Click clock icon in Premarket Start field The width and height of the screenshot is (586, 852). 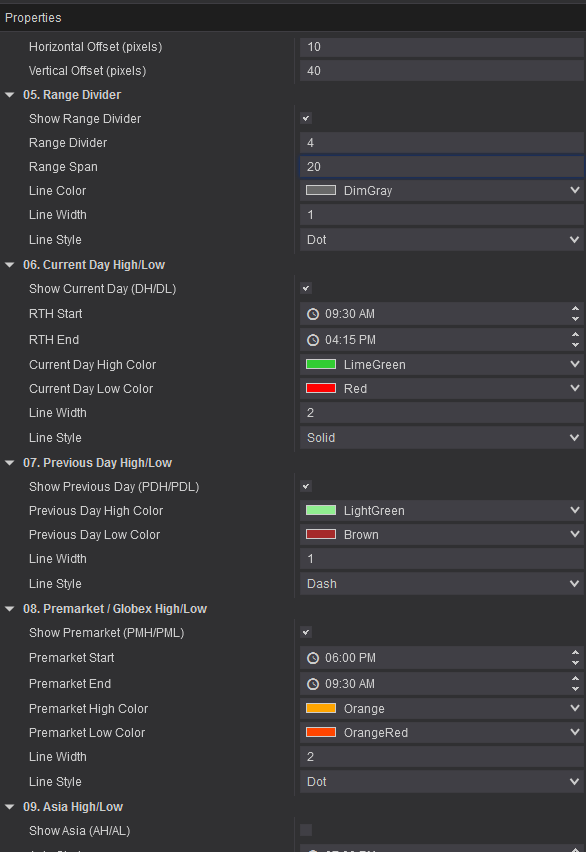(313, 658)
